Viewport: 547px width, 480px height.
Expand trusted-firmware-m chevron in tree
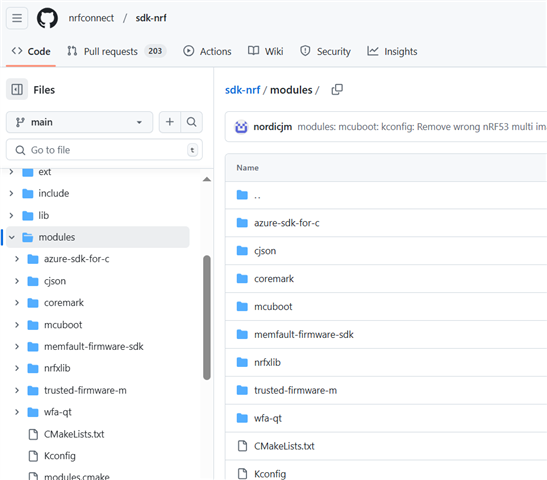(17, 390)
